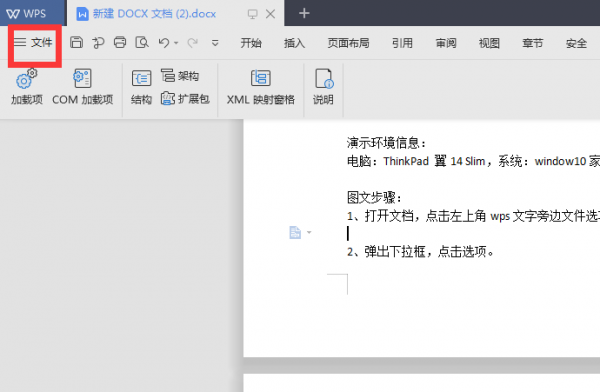Click the 结构 structure icon
Viewport: 600px width, 392px height.
point(141,87)
